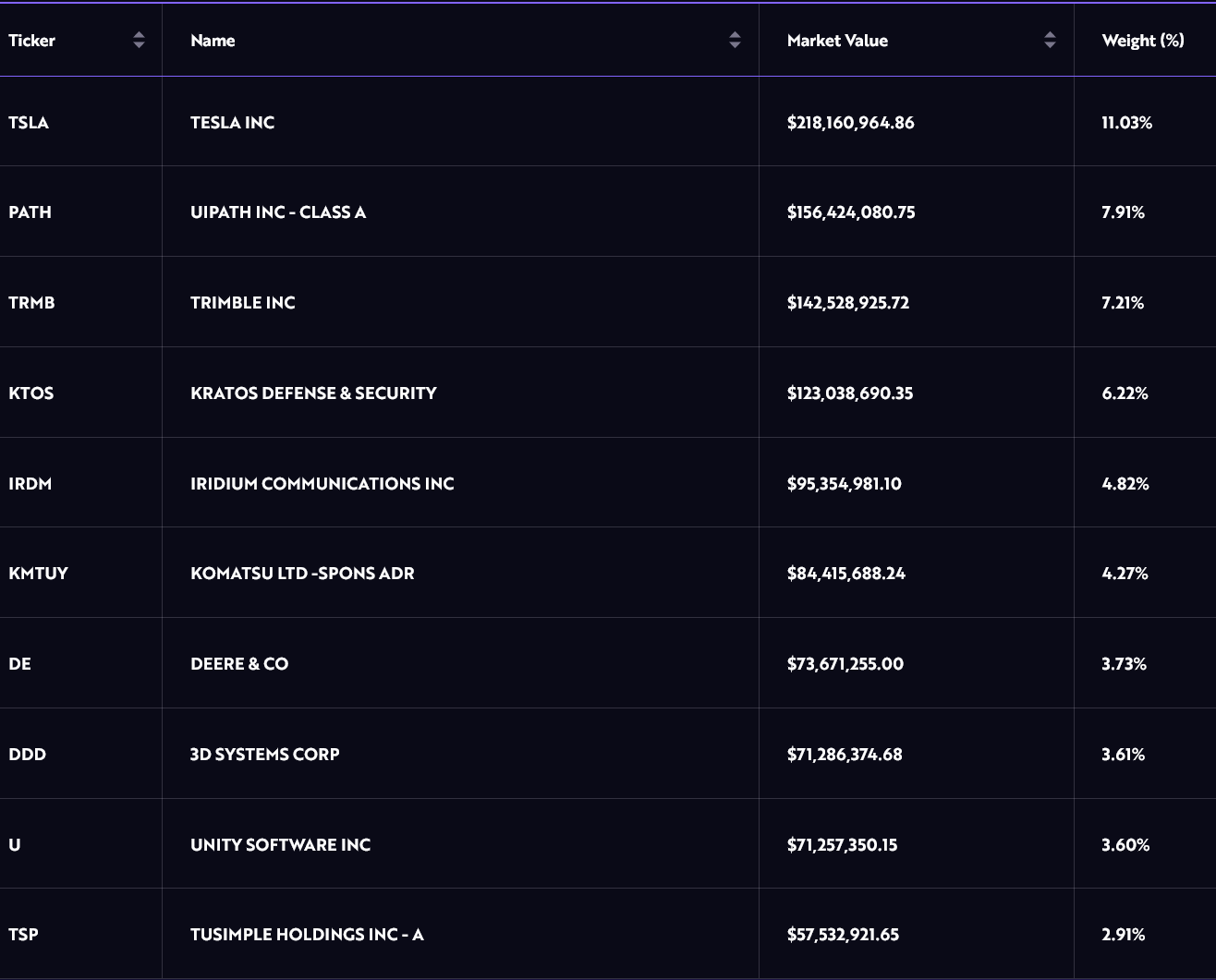The image size is (1216, 980).
Task: Sort table by Name column arrows
Action: tap(735, 40)
